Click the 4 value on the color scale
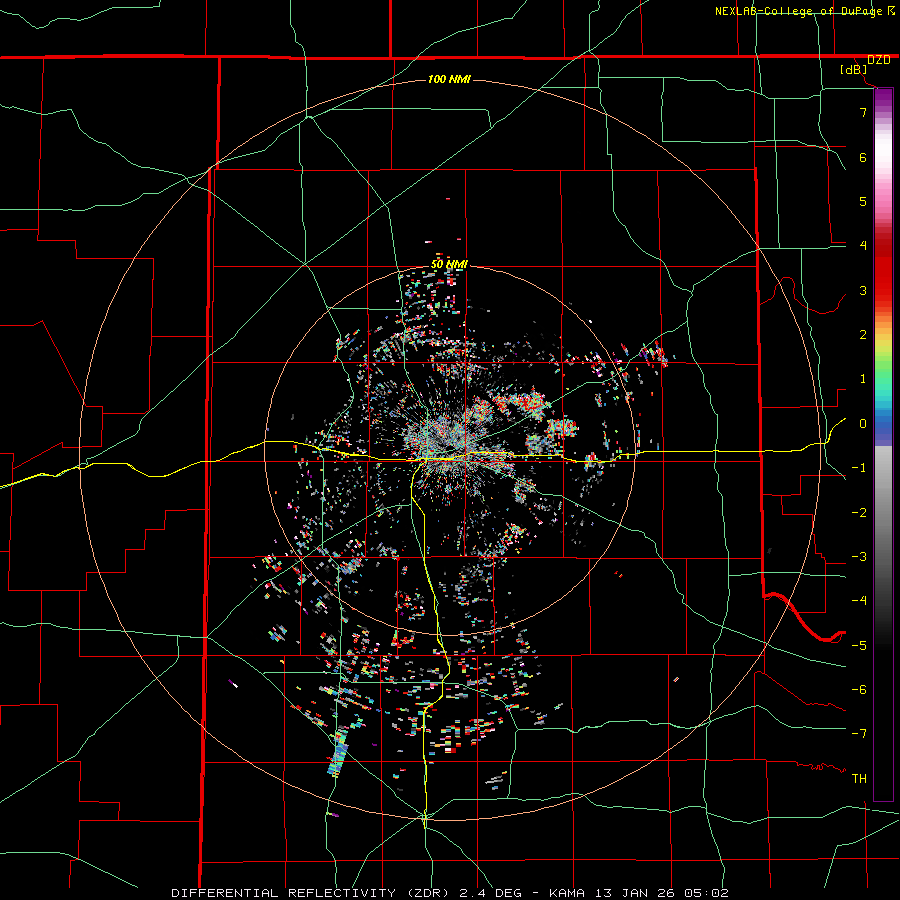 tap(863, 246)
